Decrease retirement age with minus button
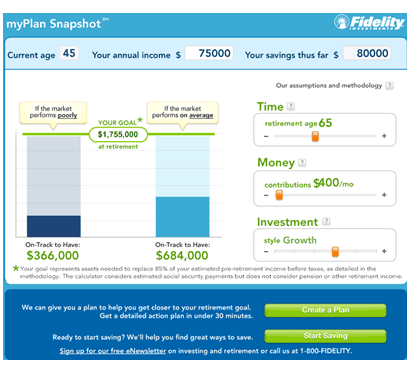The height and width of the screenshot is (372, 411). tap(266, 136)
